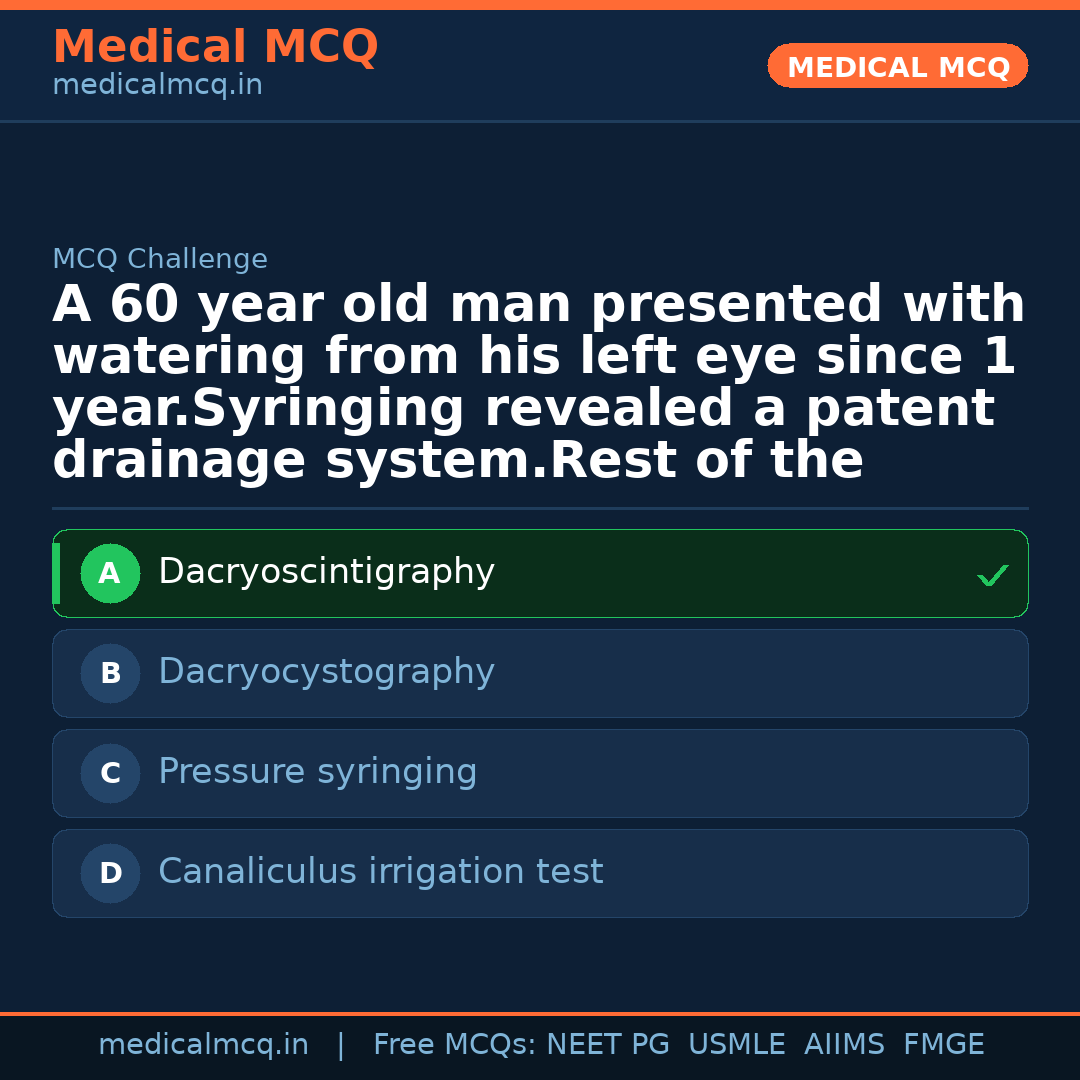Click the green highlight bar on option A
Viewport: 1080px width, 1080px height.
point(56,573)
